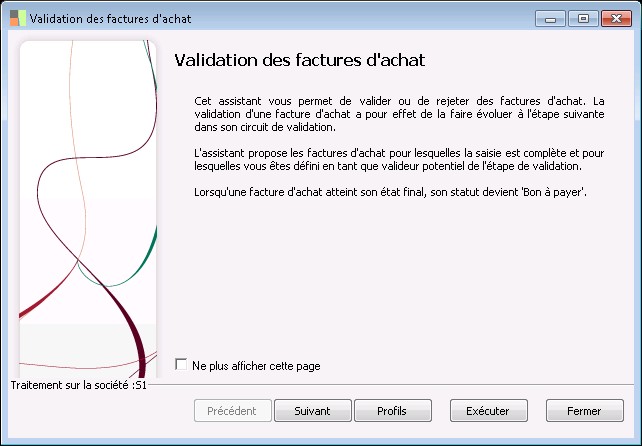Click the 'Traitement sur la société :S1' status text
The image size is (642, 446).
(x=78, y=385)
